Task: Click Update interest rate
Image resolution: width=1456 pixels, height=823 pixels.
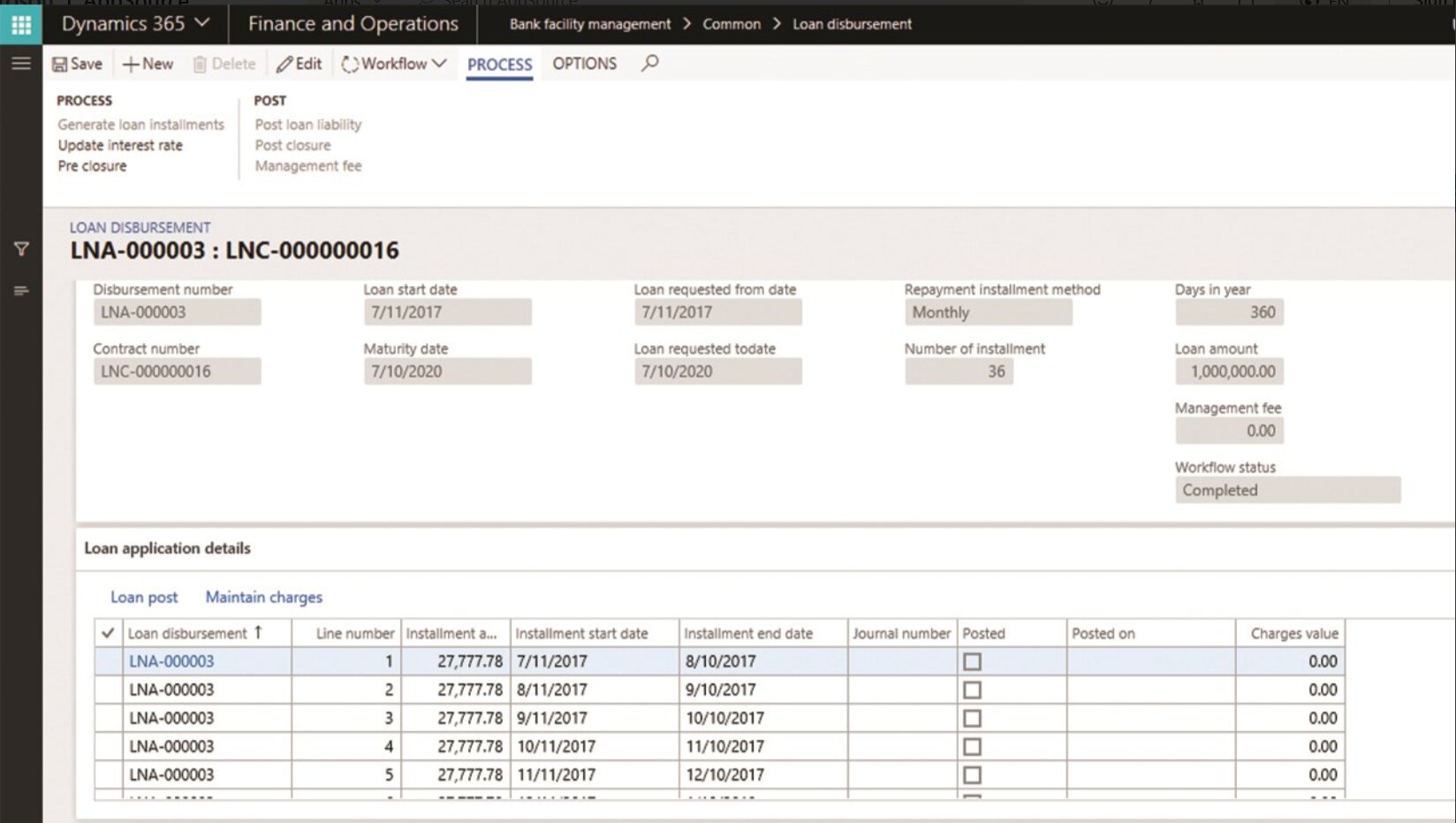Action: (120, 145)
